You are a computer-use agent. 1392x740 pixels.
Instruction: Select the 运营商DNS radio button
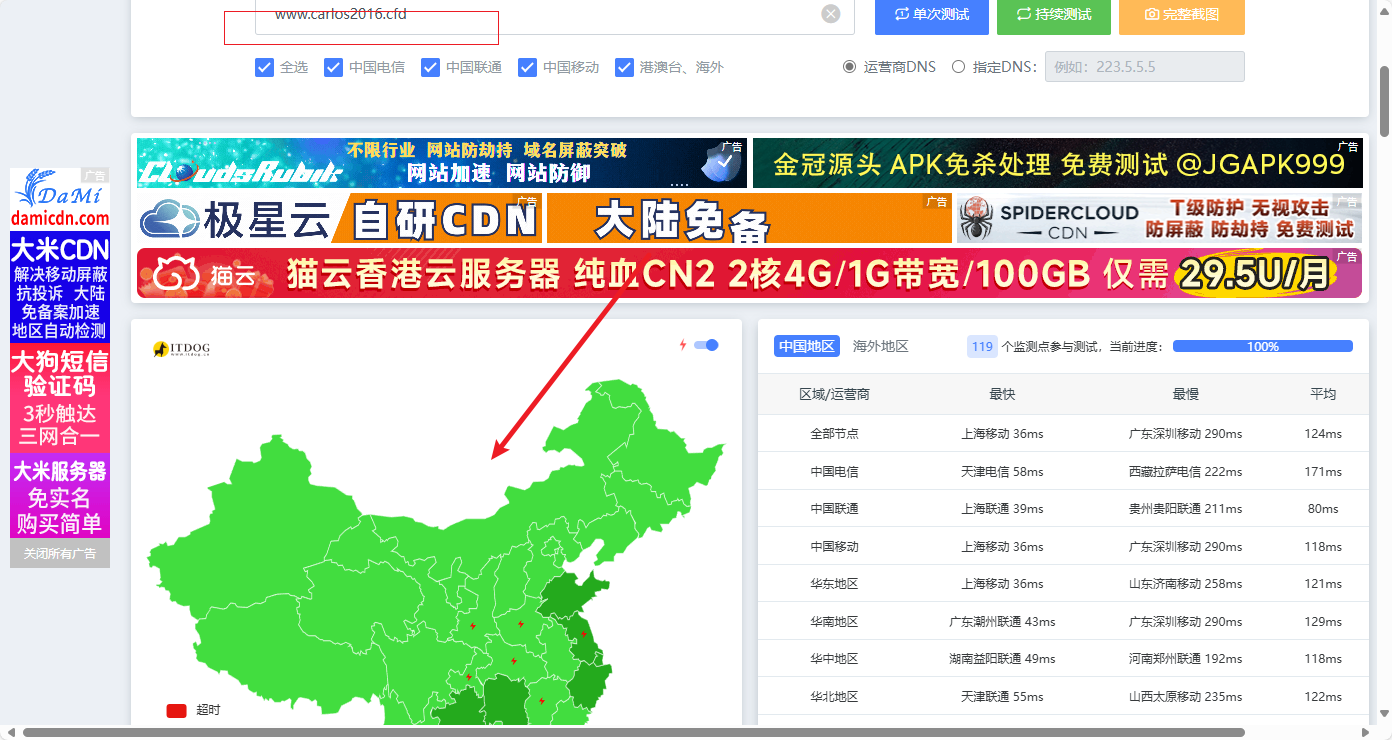pyautogui.click(x=849, y=67)
